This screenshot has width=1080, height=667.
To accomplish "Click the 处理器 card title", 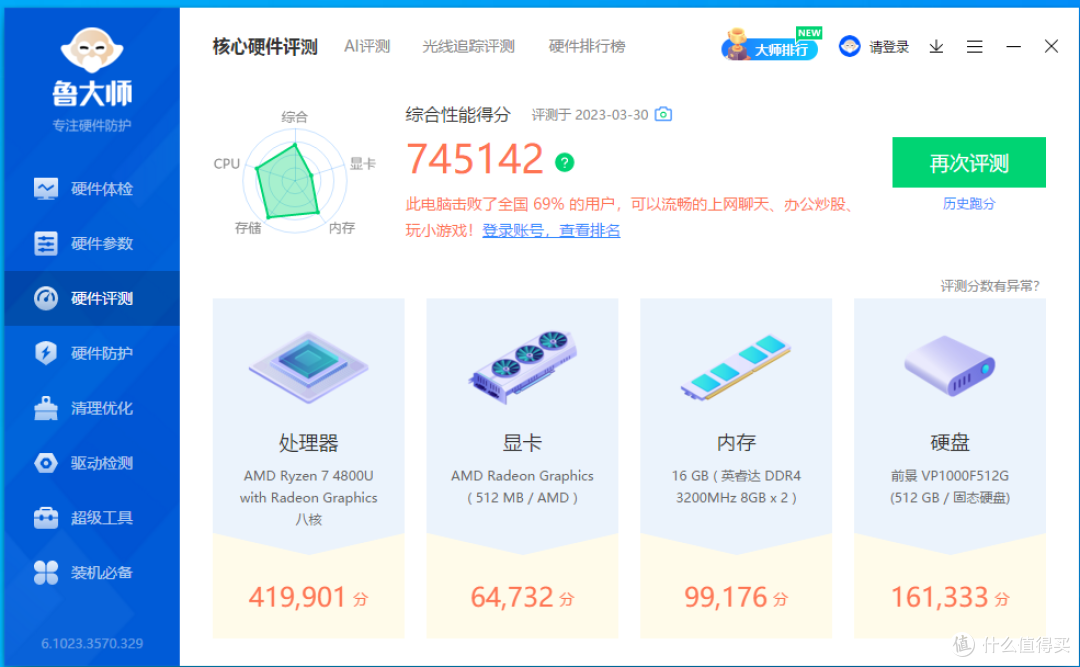I will pyautogui.click(x=308, y=442).
